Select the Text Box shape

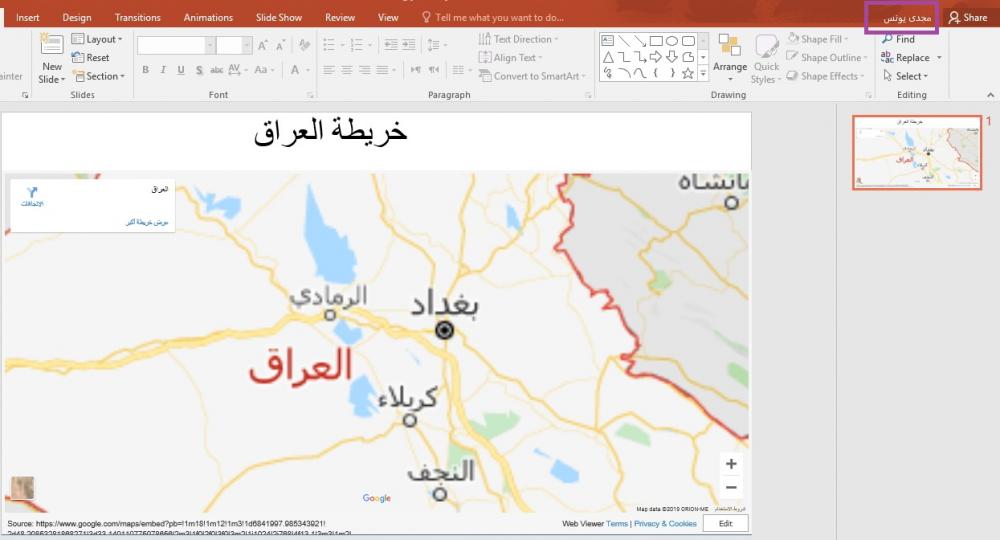(x=608, y=41)
